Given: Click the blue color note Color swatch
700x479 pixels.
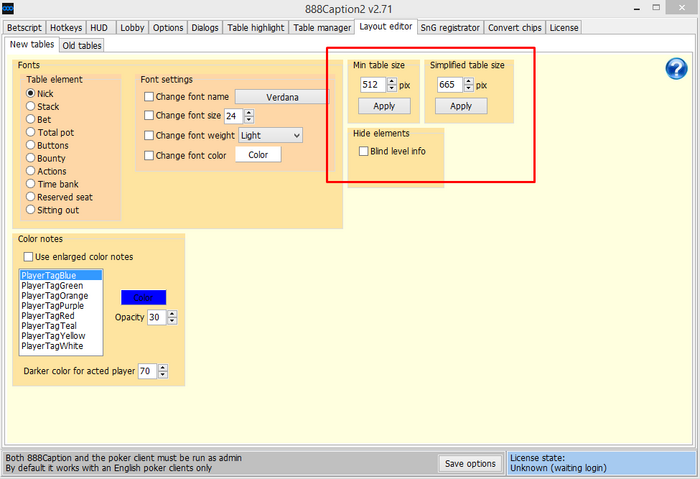Looking at the screenshot, I should click(143, 297).
